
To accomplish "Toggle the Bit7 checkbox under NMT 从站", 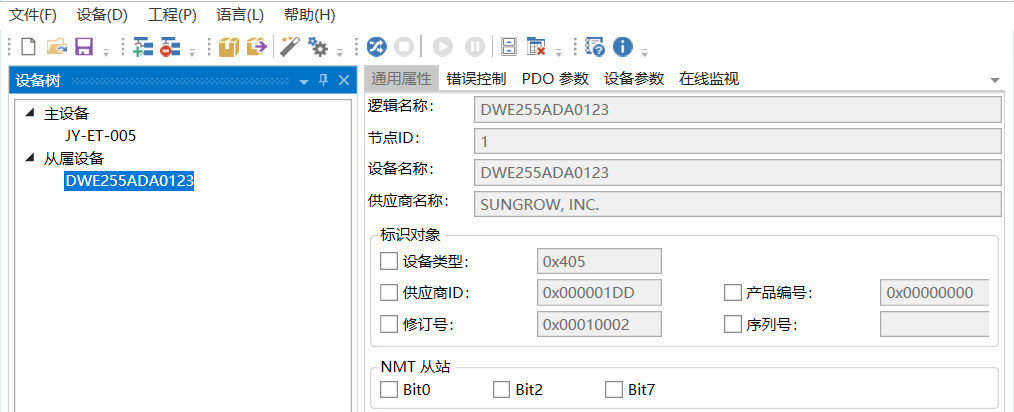I will (614, 389).
